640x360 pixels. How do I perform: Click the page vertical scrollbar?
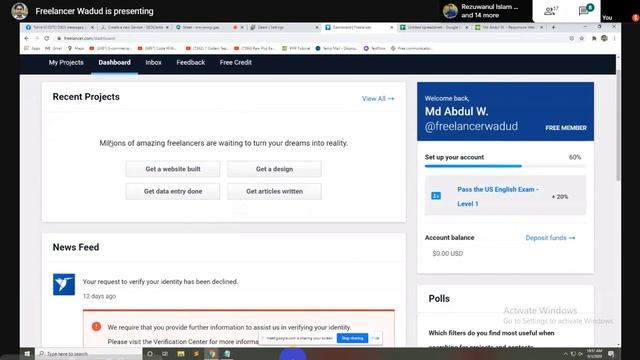click(618, 124)
